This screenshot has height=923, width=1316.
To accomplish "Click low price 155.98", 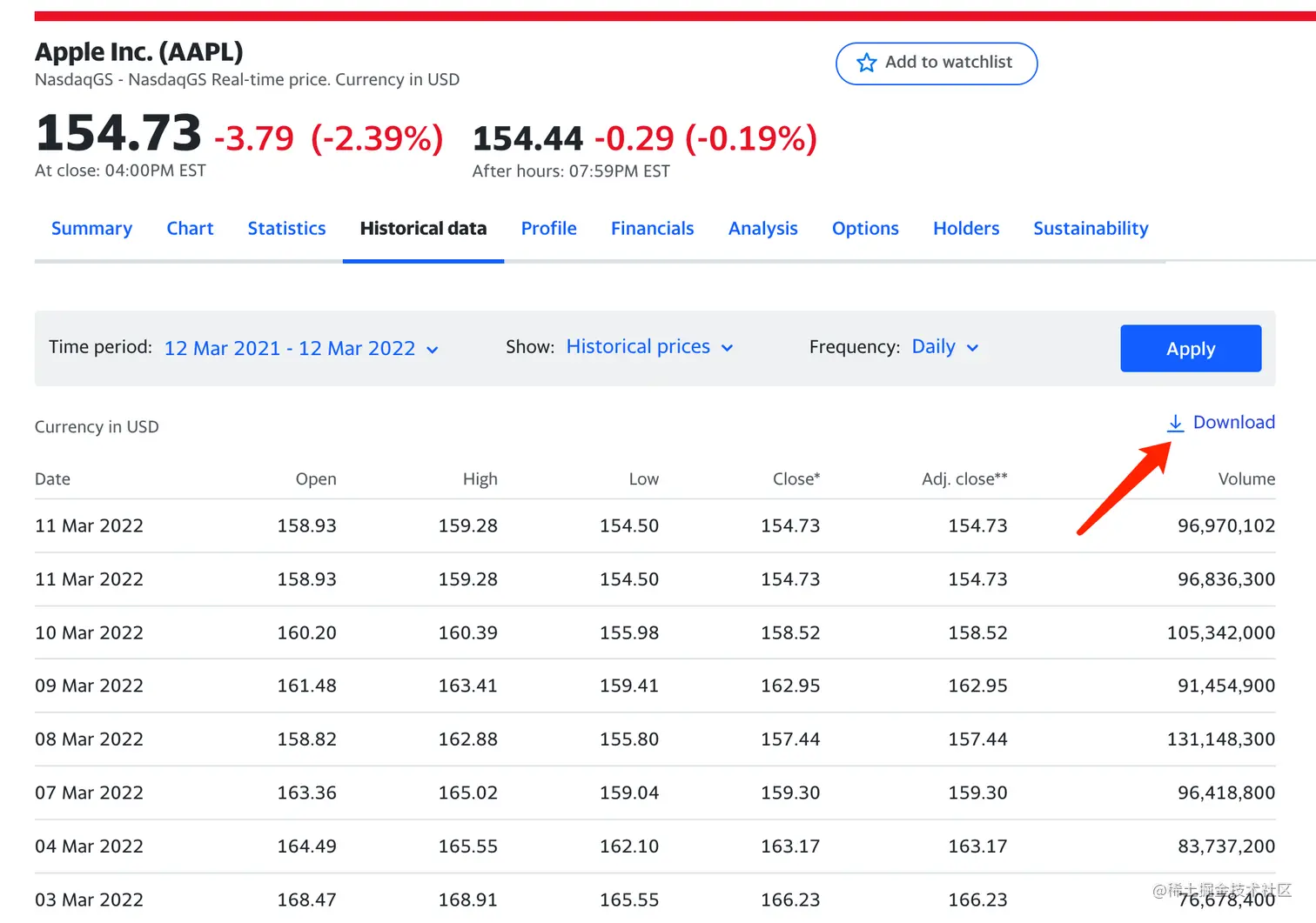I will 628,632.
